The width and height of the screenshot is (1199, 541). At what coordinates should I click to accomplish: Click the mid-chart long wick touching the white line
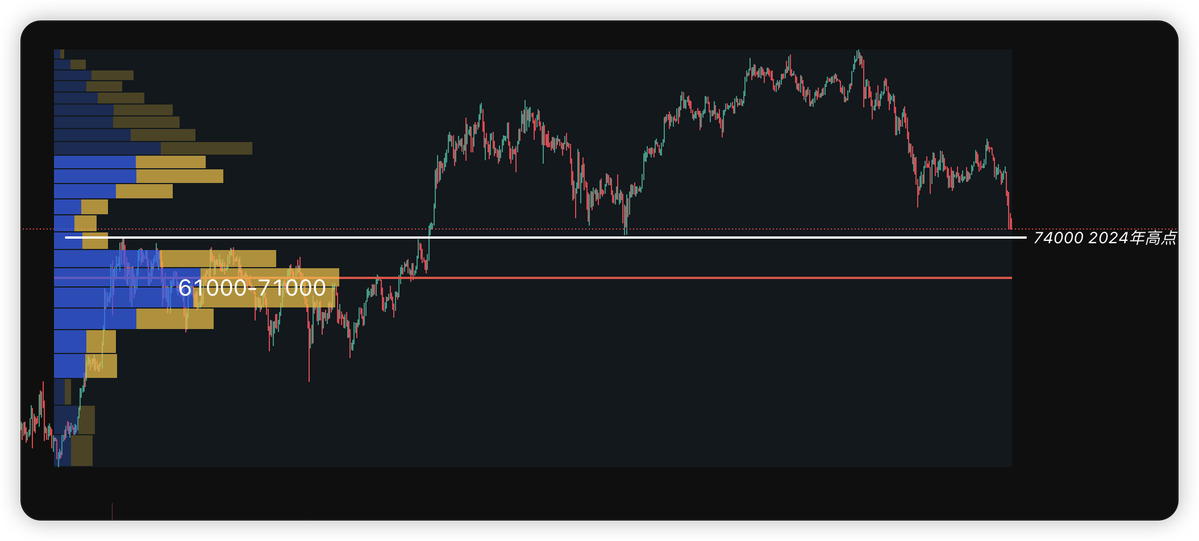click(x=625, y=228)
